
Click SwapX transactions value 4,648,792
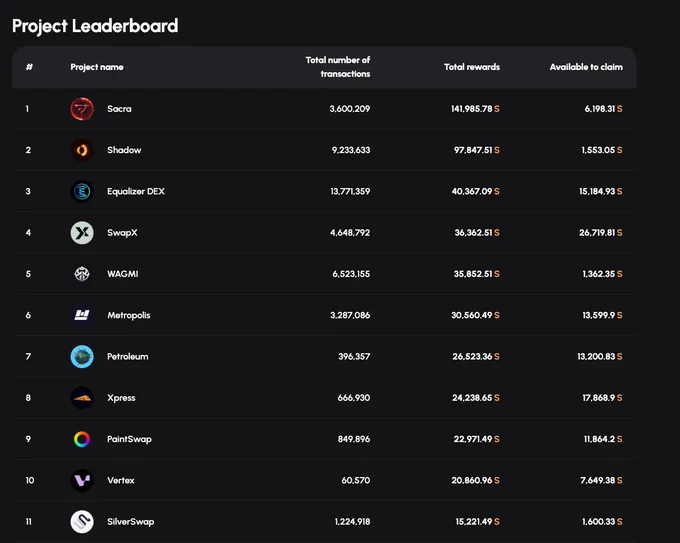click(350, 233)
